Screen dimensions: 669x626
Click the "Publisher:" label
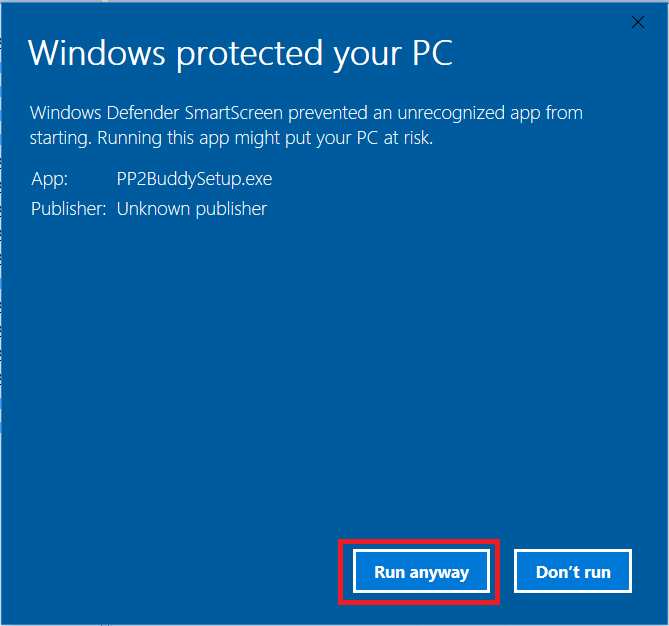pos(68,209)
